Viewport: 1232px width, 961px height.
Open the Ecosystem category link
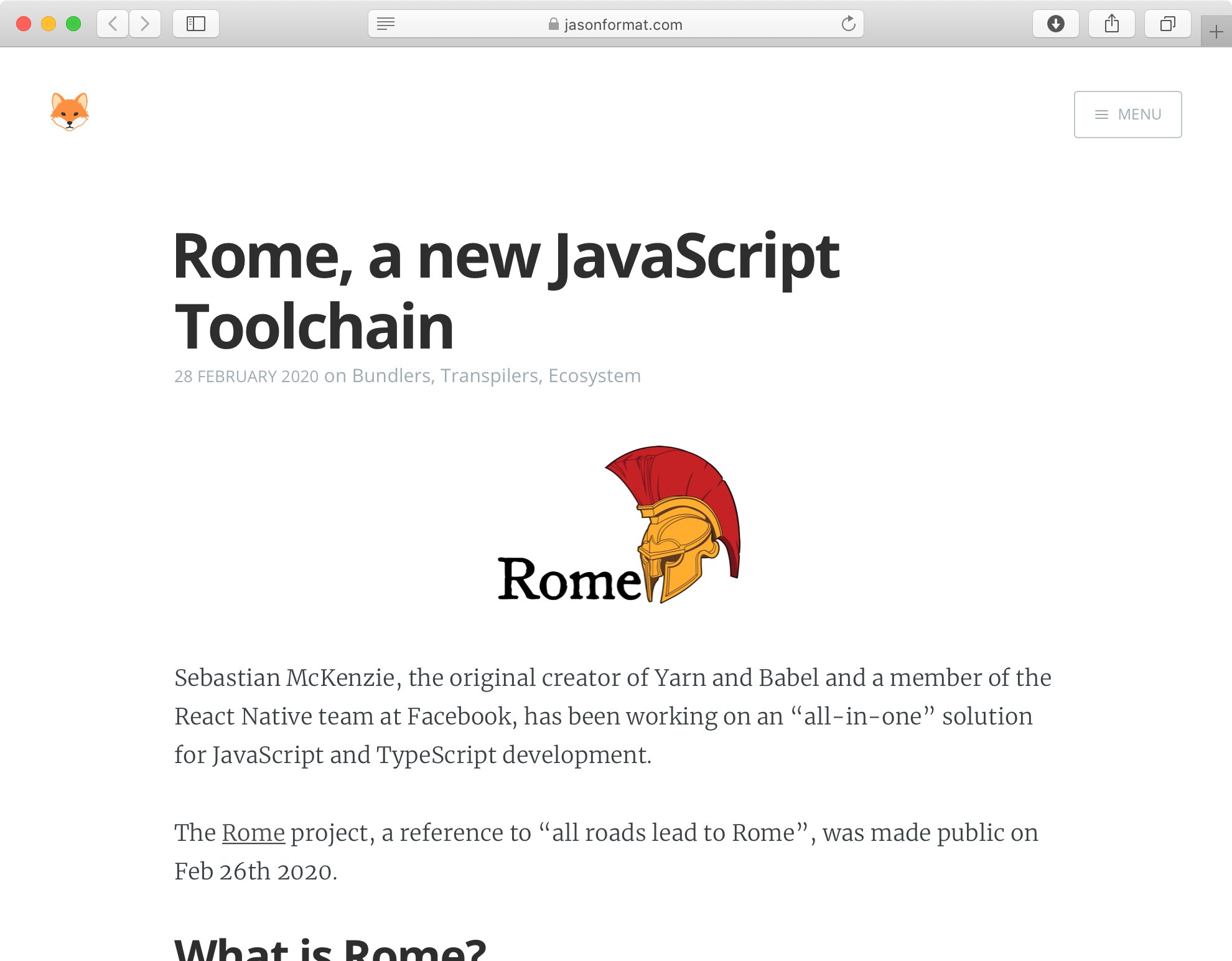pyautogui.click(x=594, y=376)
